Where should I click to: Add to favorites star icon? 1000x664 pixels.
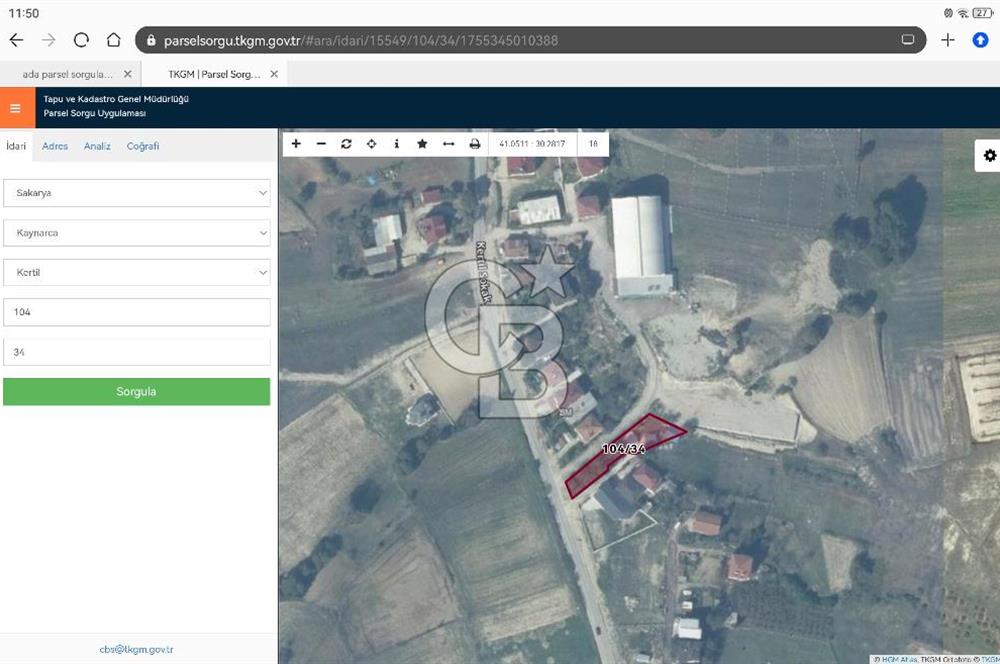point(422,144)
